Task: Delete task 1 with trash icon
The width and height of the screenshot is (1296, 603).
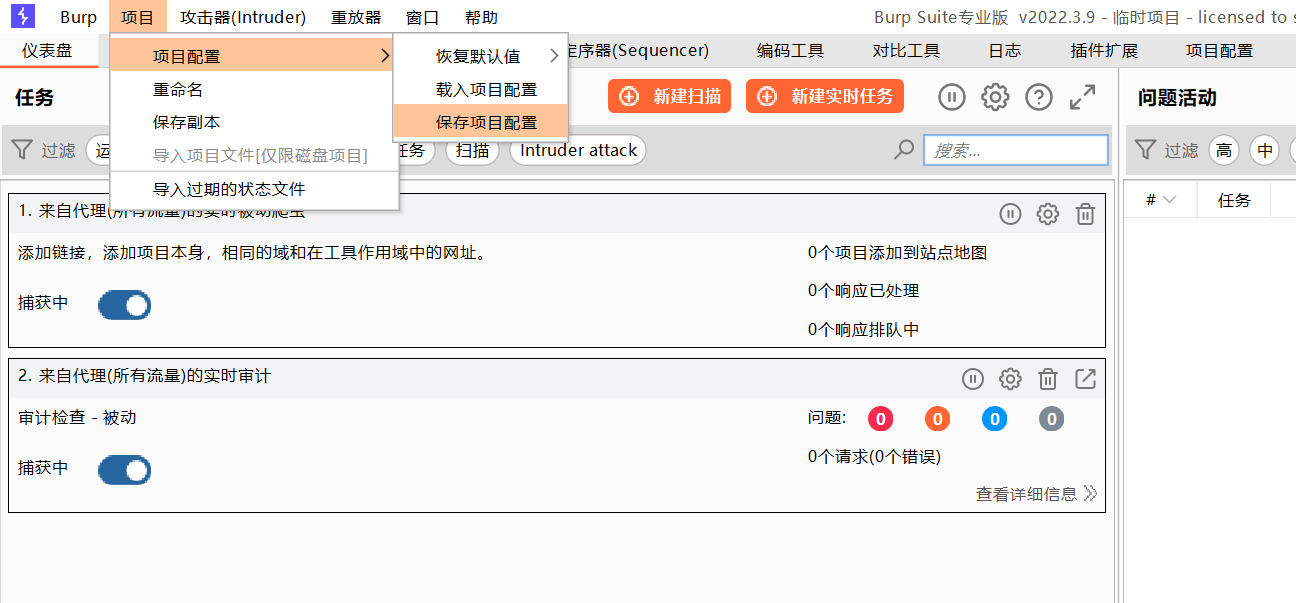Action: (x=1085, y=214)
